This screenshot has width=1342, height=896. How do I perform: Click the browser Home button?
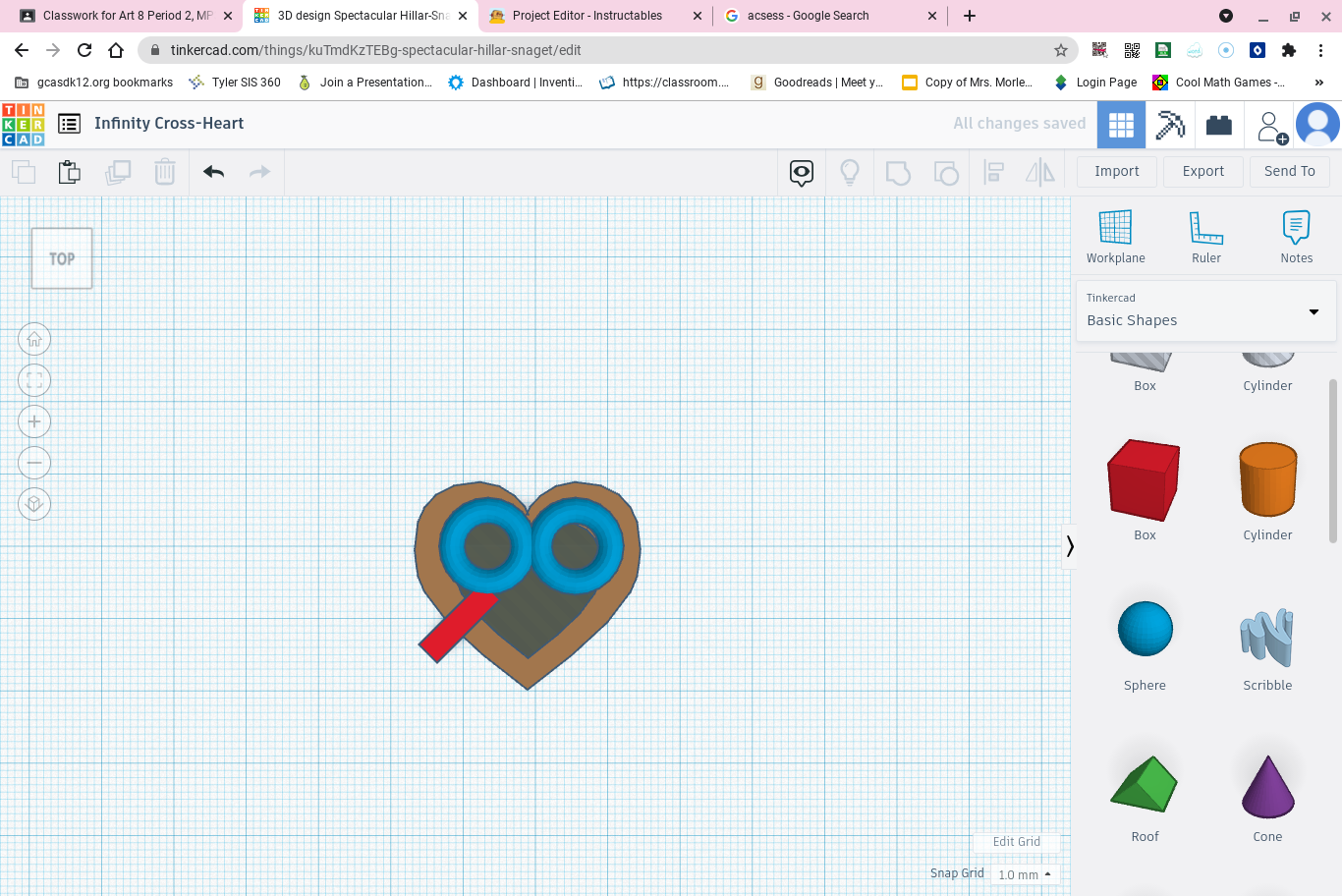(x=116, y=50)
